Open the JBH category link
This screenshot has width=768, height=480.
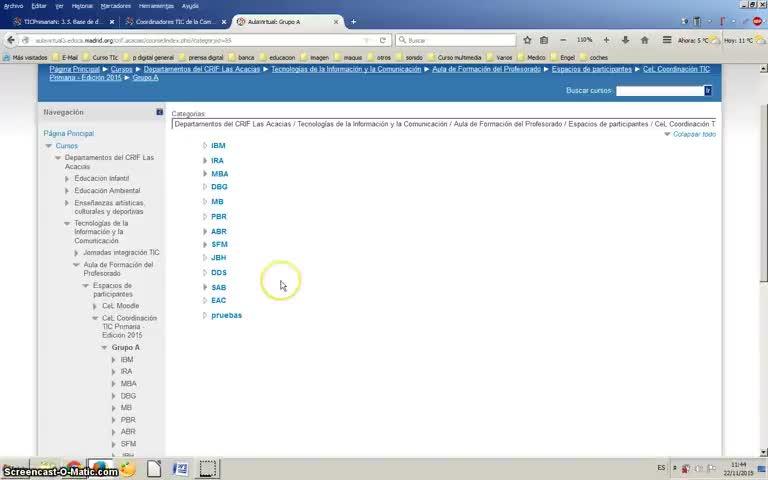(218, 258)
